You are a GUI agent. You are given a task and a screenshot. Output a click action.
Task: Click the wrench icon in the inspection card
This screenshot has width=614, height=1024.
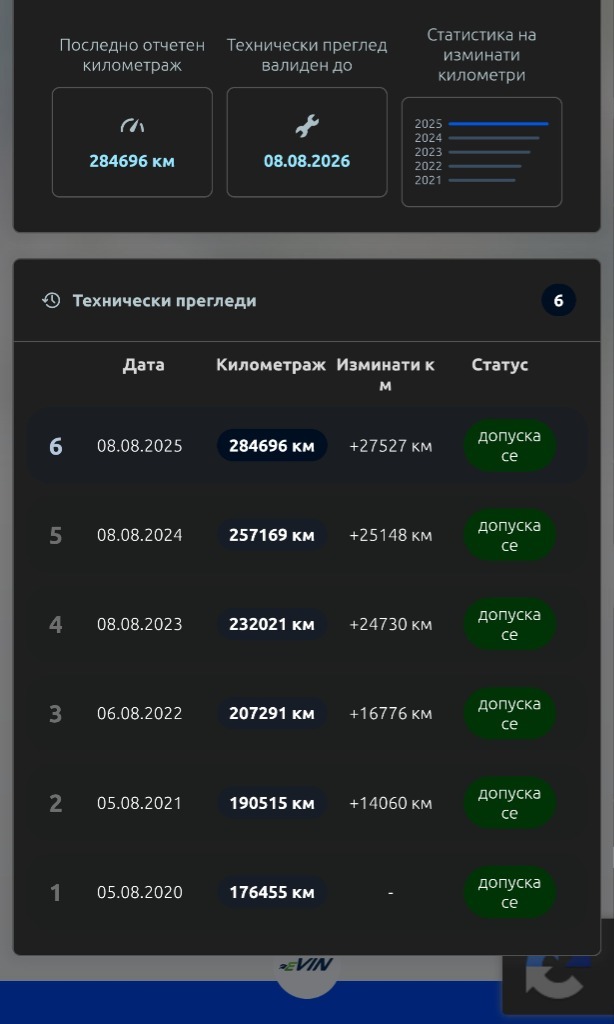(x=307, y=125)
